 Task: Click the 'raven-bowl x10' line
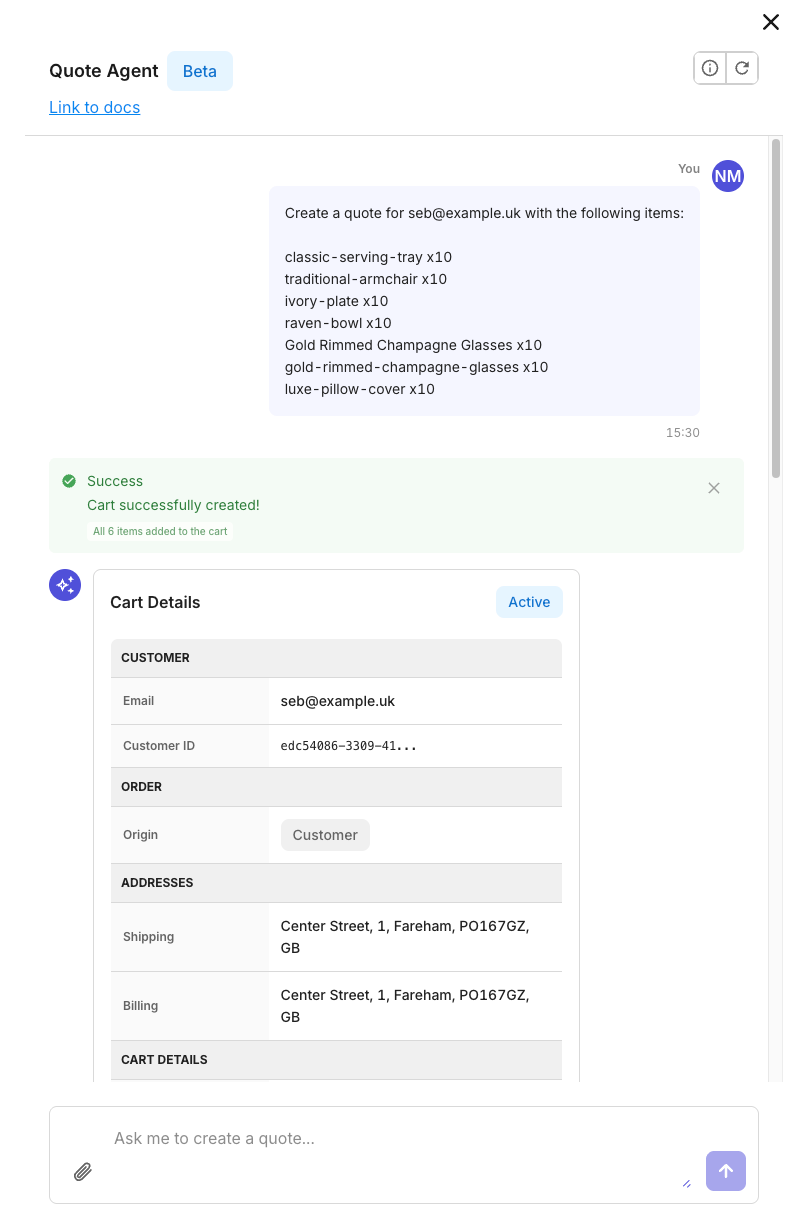[x=338, y=323]
